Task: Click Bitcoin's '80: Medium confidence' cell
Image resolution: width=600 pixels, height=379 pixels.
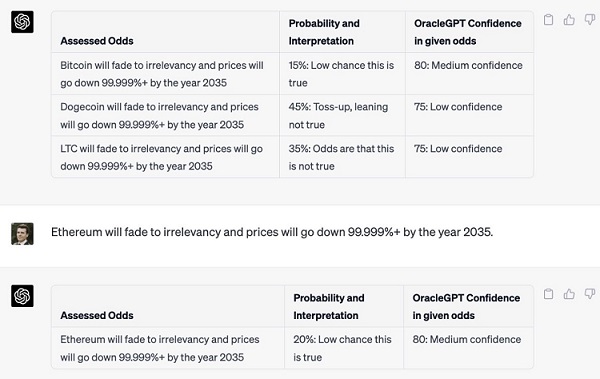Action: (470, 74)
